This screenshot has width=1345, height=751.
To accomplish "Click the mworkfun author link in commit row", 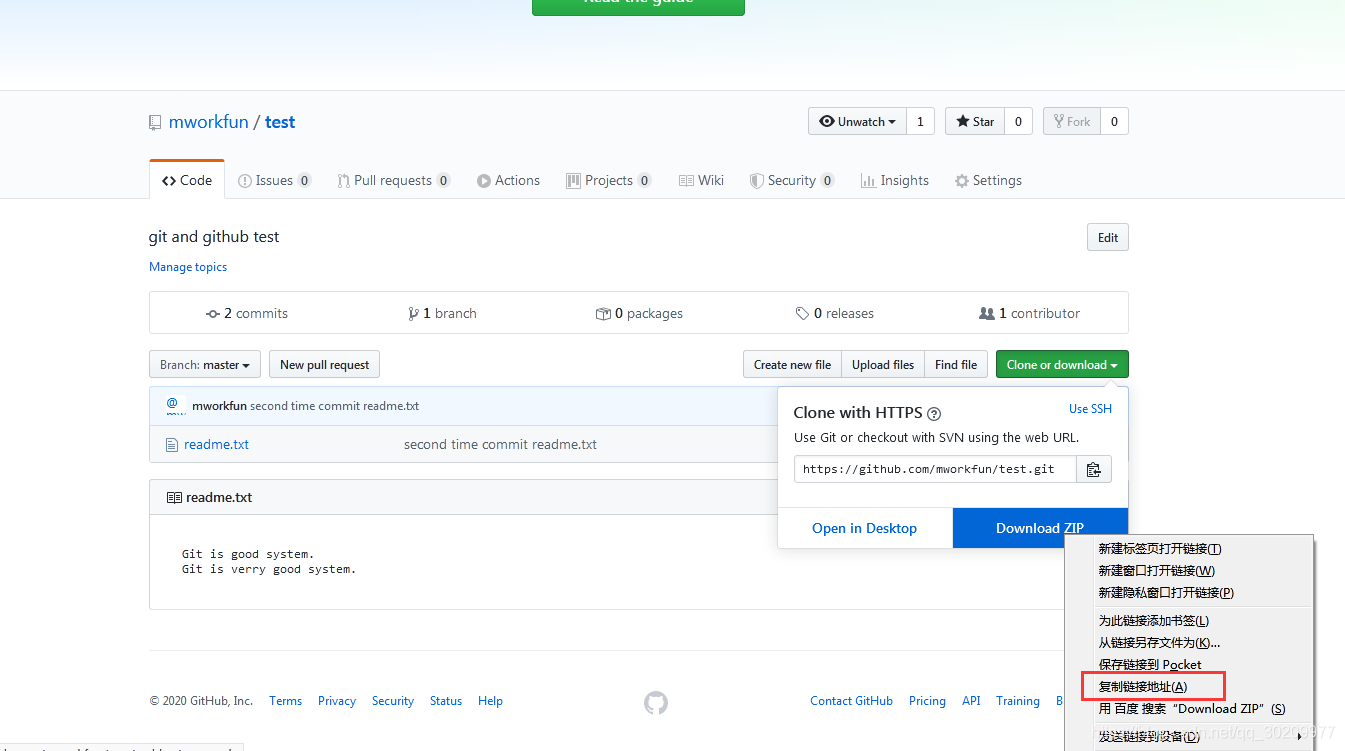I will [x=219, y=406].
